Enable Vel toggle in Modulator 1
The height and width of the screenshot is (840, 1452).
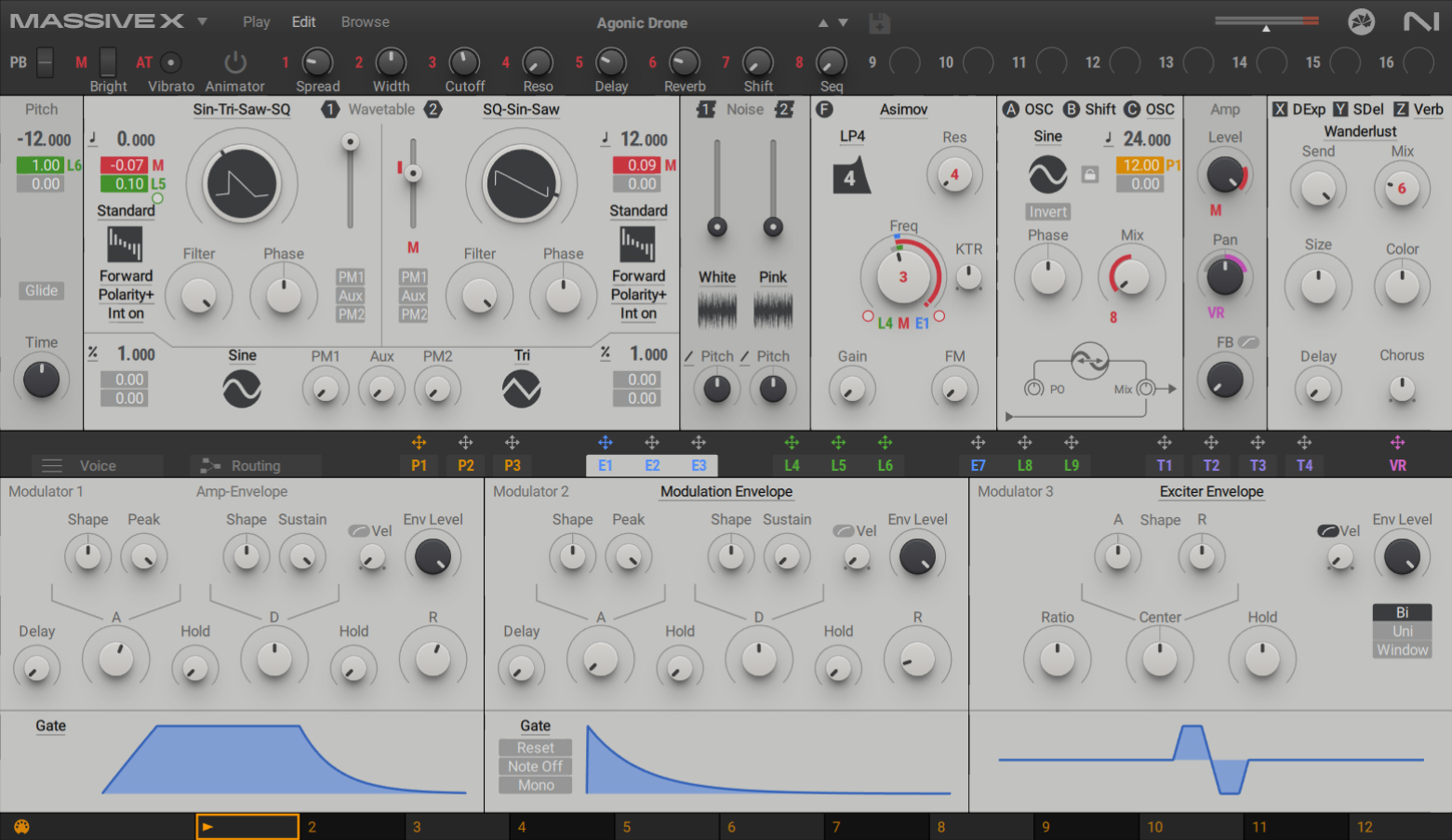pos(359,530)
